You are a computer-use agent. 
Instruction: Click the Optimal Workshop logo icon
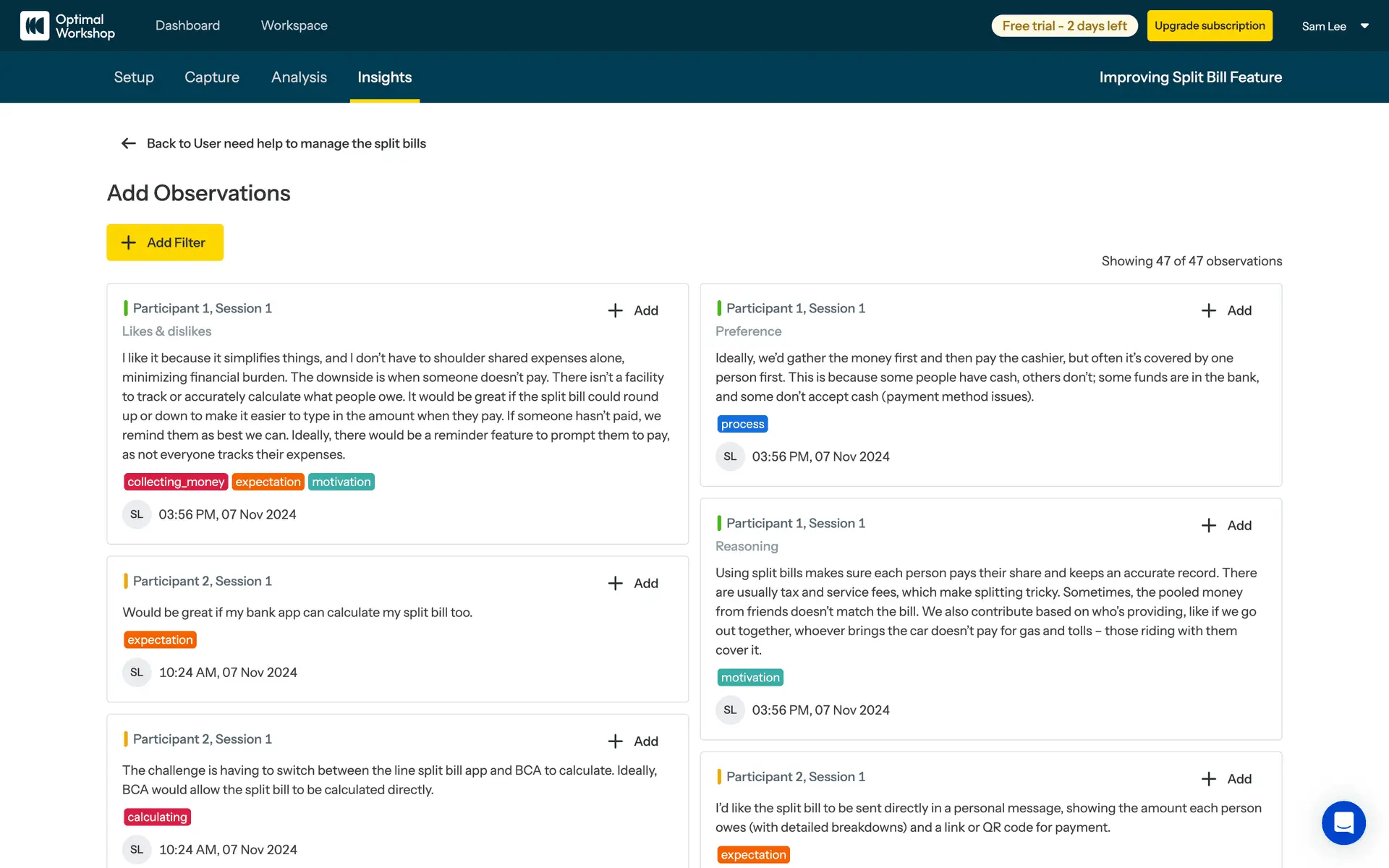35,25
